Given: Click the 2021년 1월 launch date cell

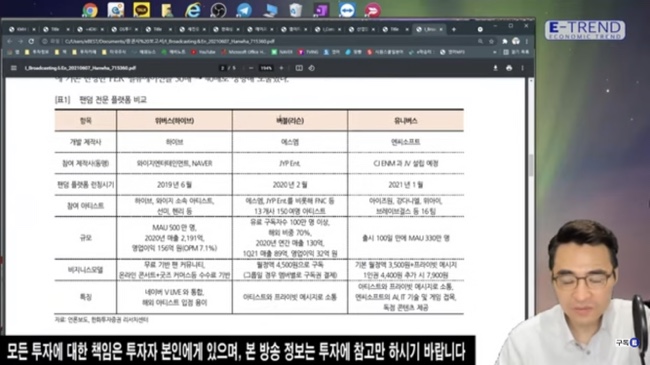Looking at the screenshot, I should 405,185.
